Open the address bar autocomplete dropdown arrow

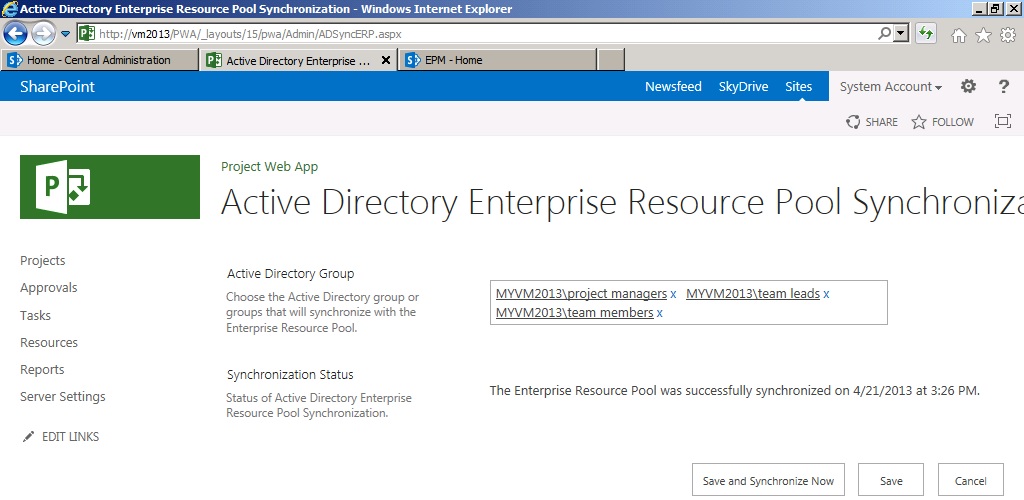[901, 33]
